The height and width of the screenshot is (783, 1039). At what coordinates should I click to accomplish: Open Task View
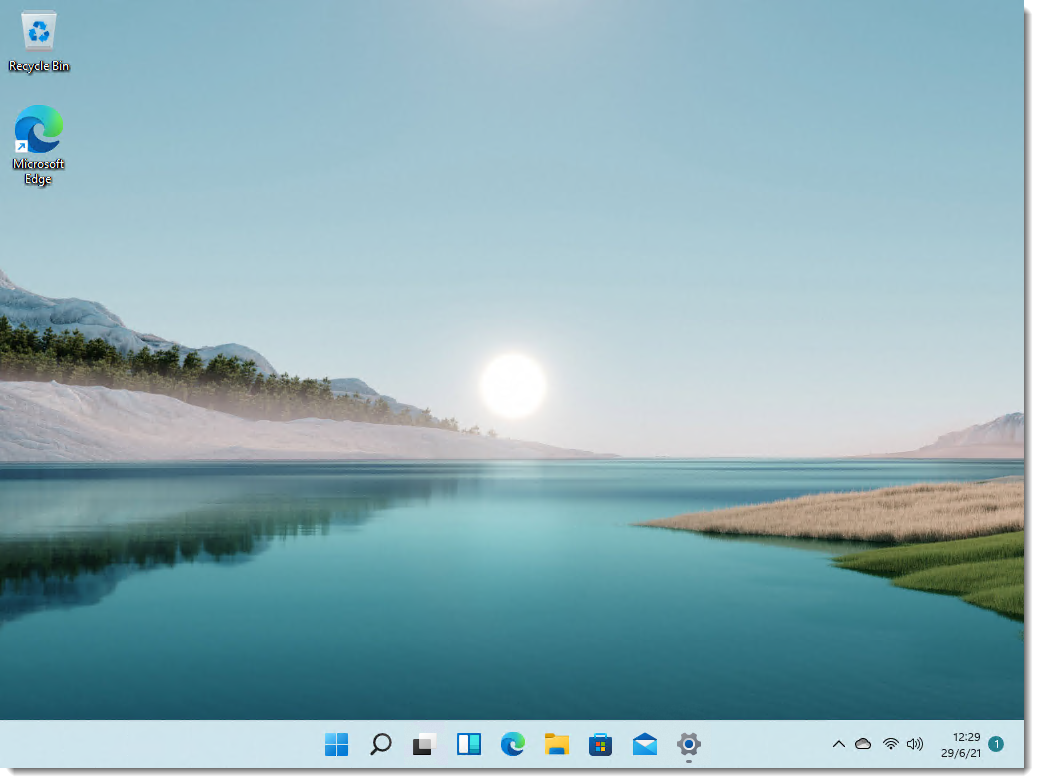(424, 744)
